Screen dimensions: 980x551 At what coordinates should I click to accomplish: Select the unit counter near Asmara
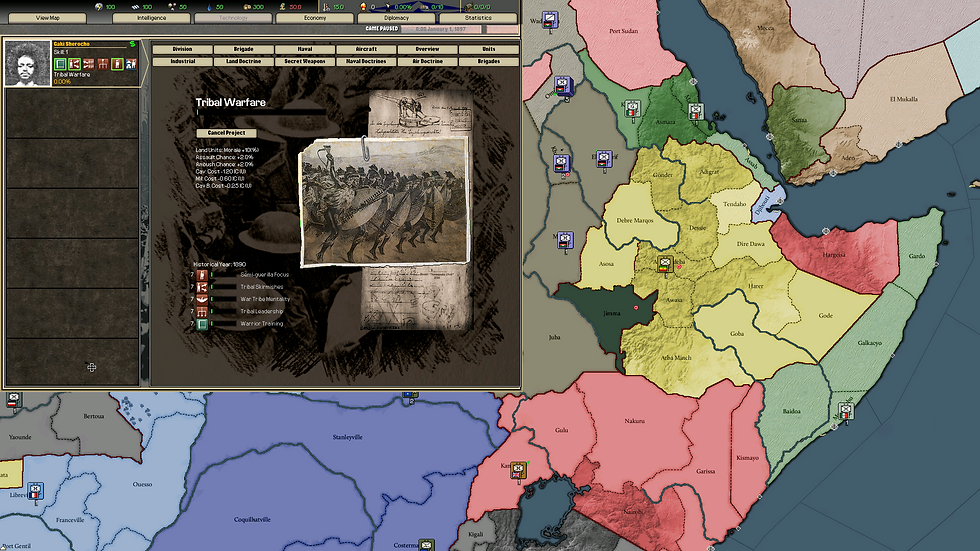pos(632,111)
